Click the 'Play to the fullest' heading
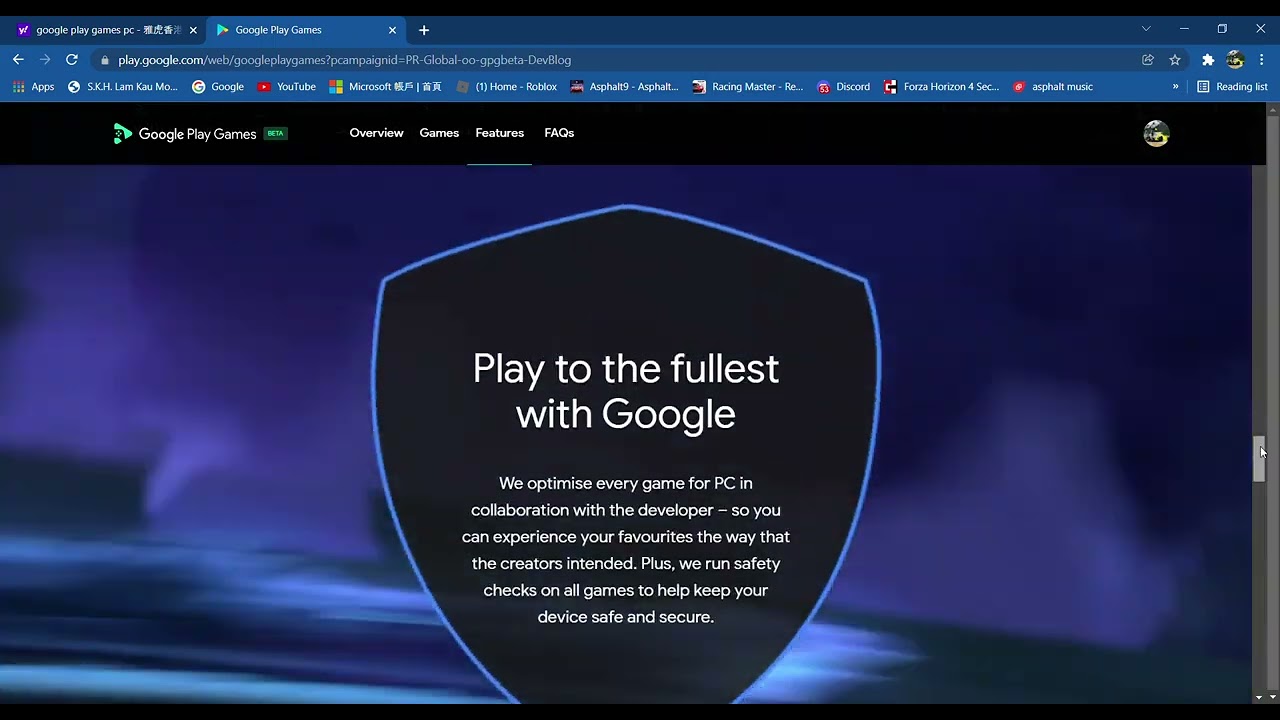This screenshot has width=1280, height=720. (x=626, y=391)
